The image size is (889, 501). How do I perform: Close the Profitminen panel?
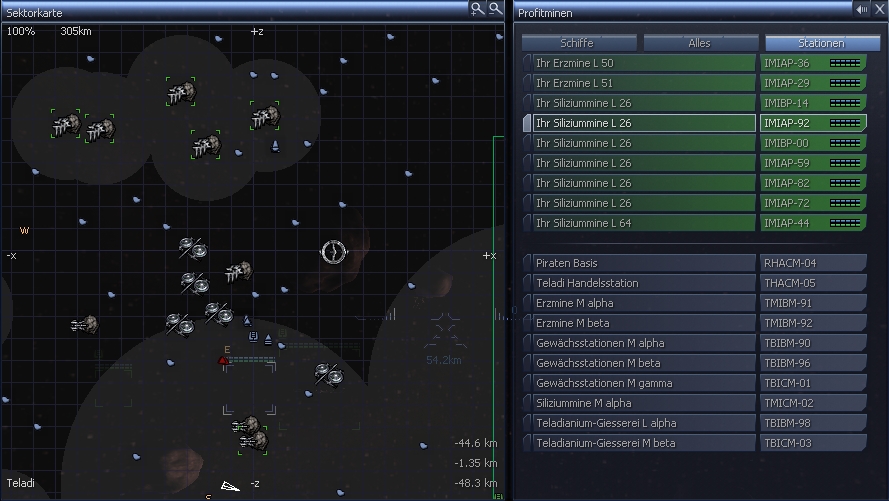click(879, 9)
